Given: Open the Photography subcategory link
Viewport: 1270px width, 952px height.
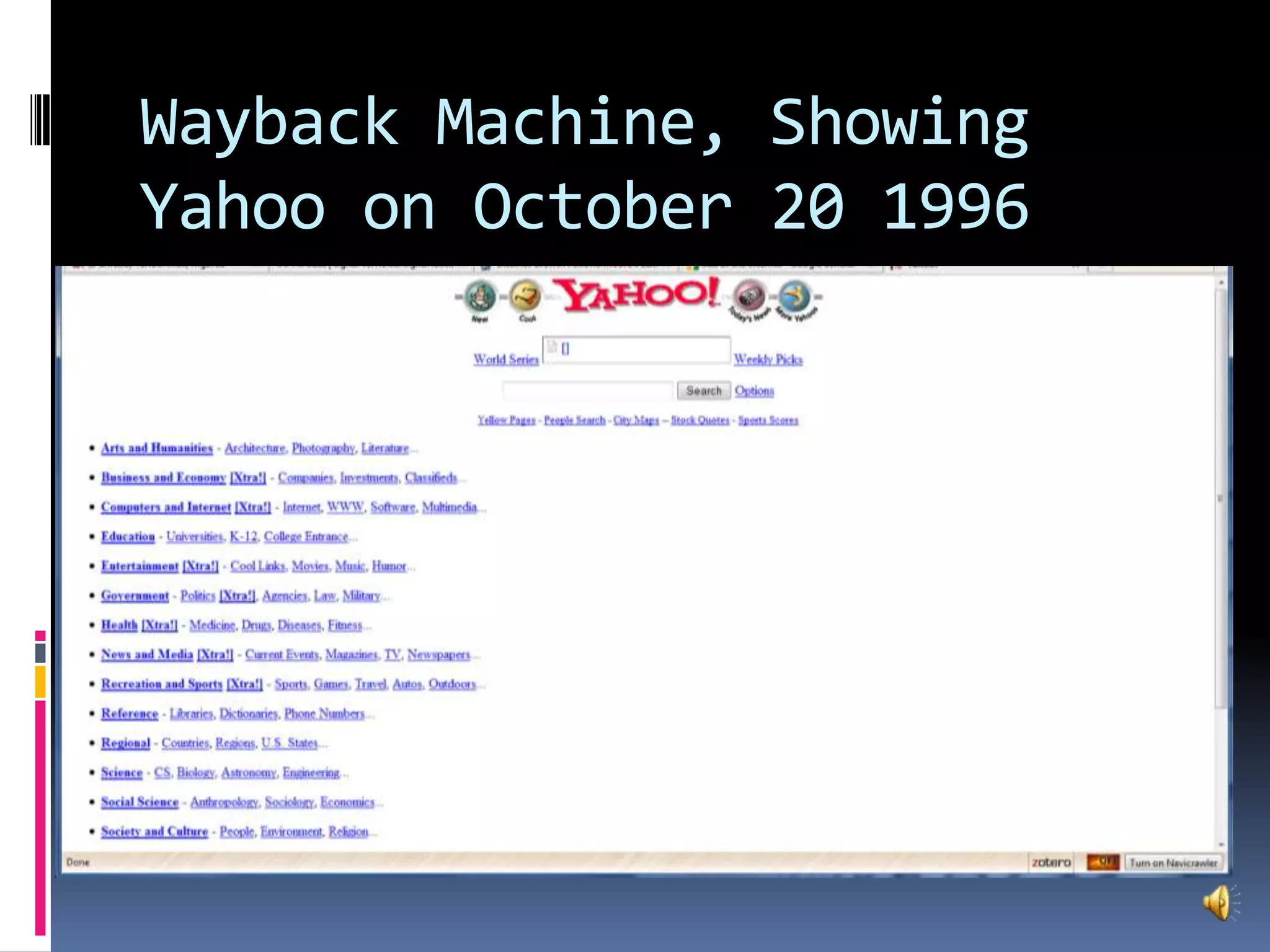Looking at the screenshot, I should 323,447.
